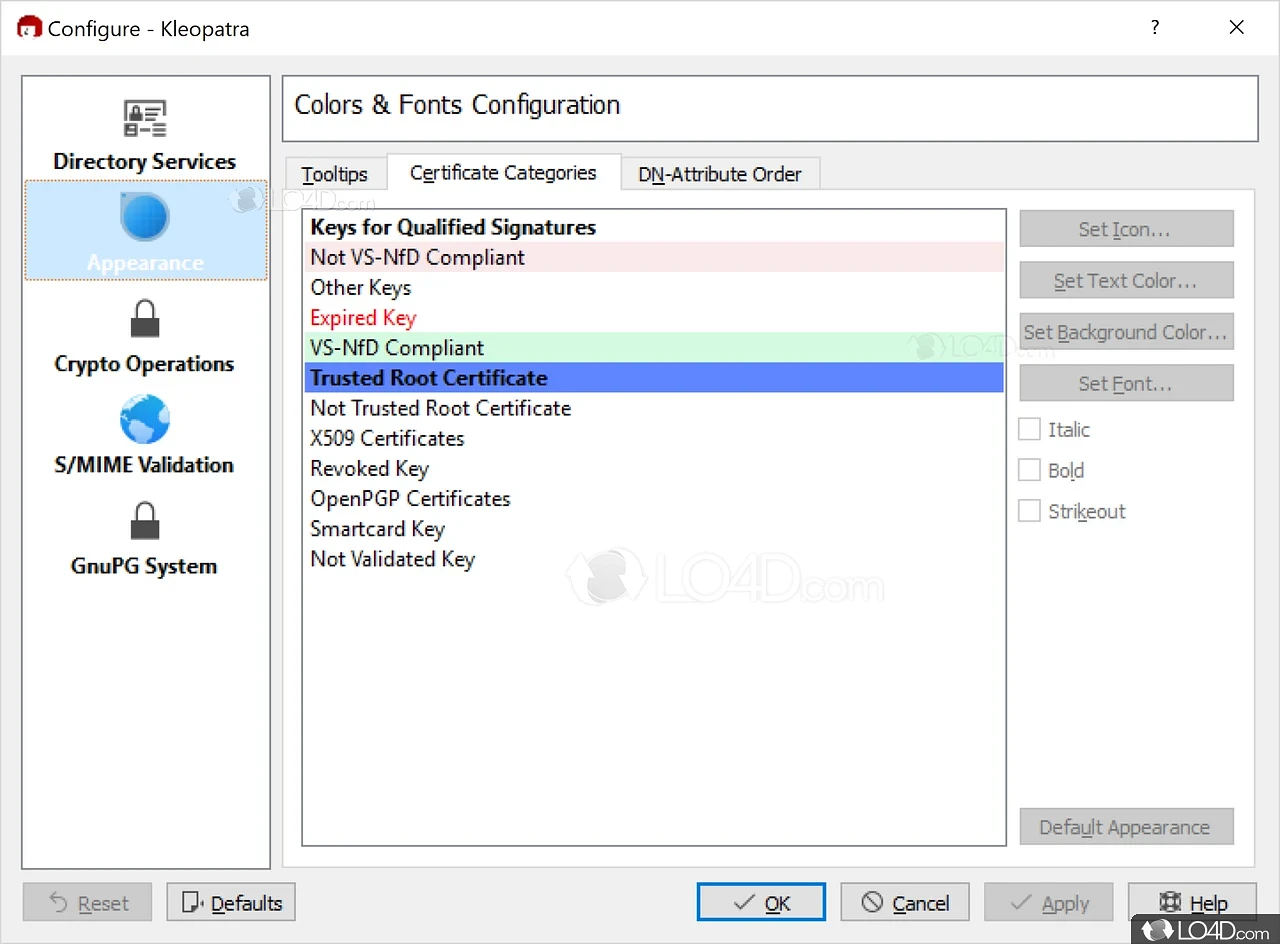Click the gear icon on the Help button
This screenshot has height=944, width=1280.
[1172, 902]
